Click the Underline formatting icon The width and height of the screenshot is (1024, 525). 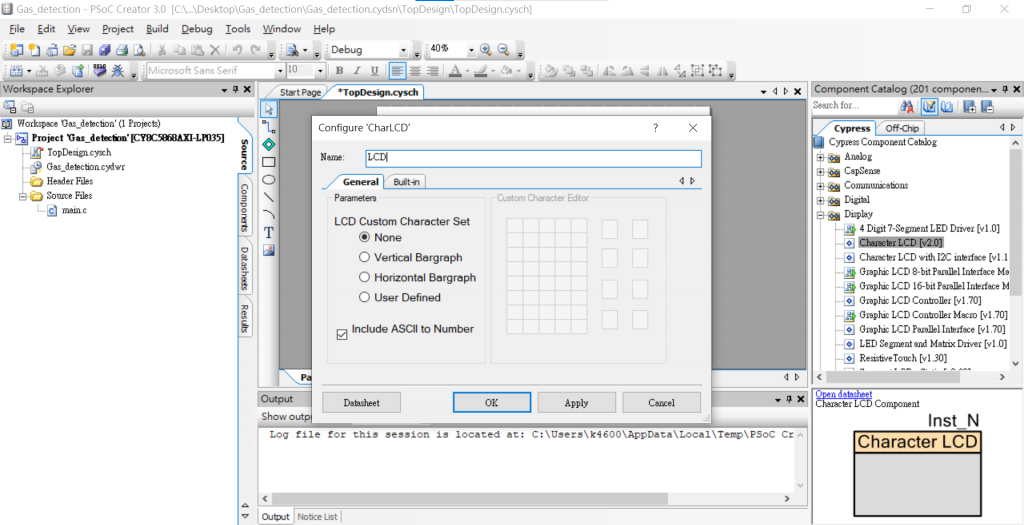click(374, 71)
